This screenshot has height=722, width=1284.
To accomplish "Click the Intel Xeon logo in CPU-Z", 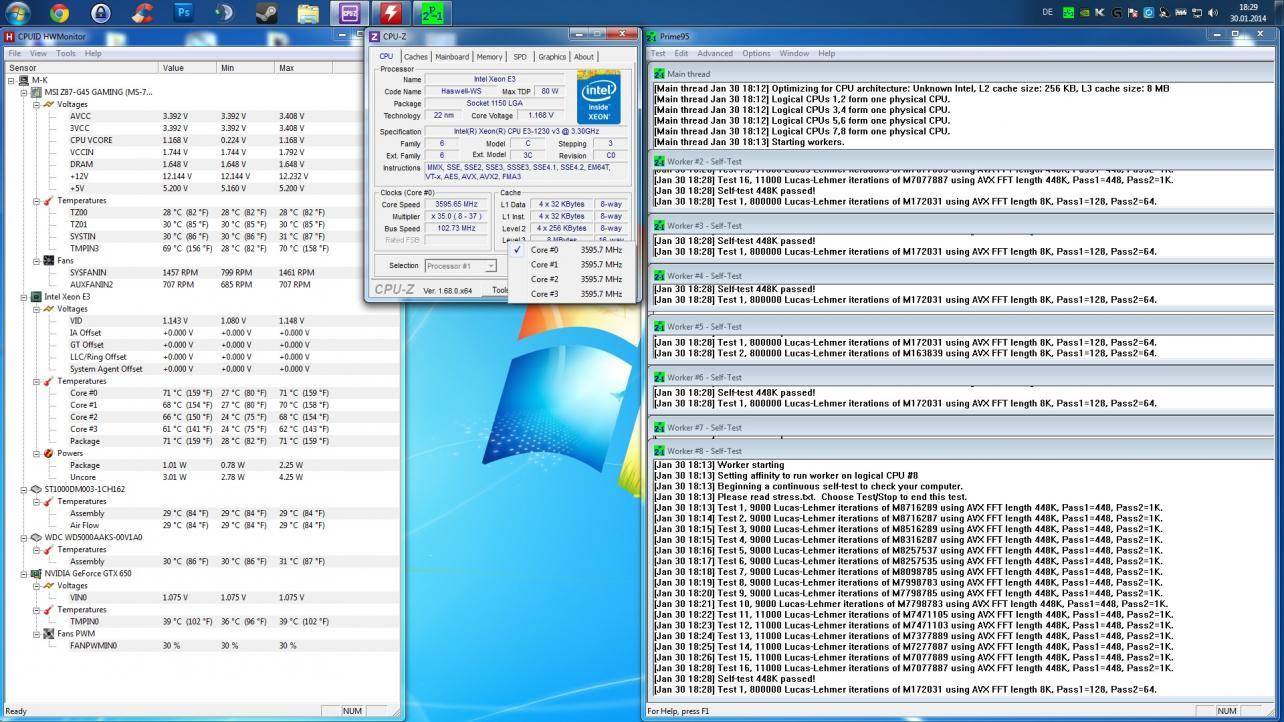I will [x=598, y=98].
